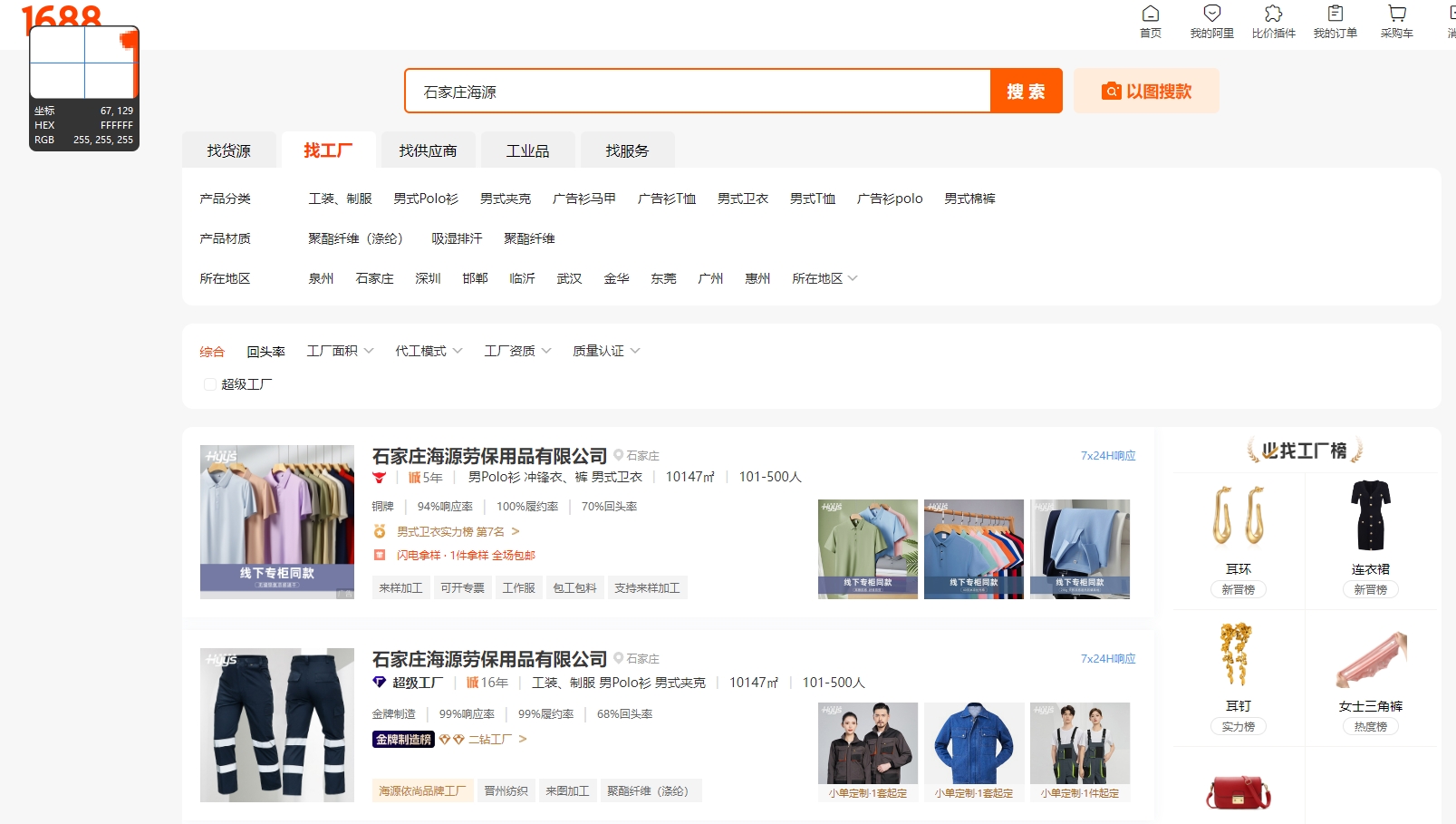Open the first 石家庄海源劳保用品有限公司 link
1456x824 pixels.
tap(489, 456)
